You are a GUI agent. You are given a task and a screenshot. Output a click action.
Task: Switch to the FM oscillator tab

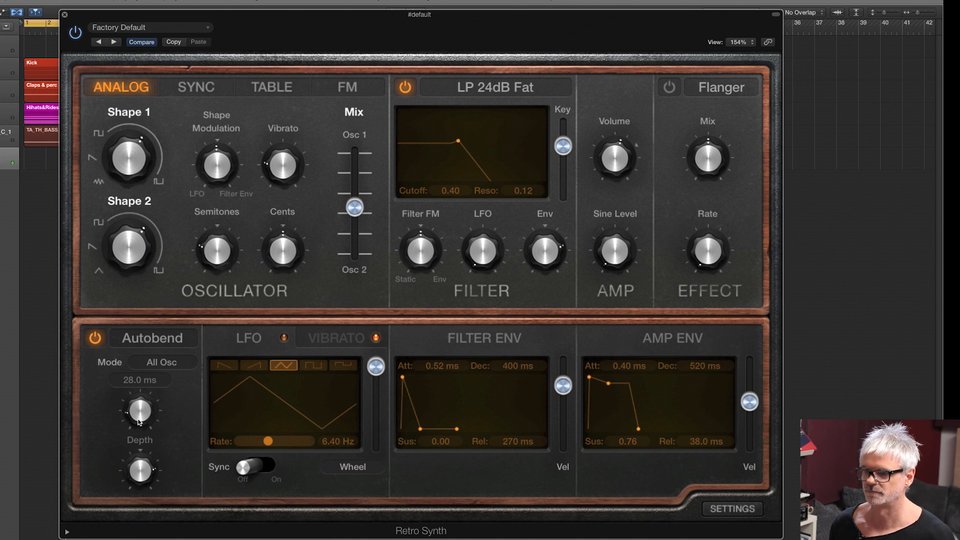347,87
